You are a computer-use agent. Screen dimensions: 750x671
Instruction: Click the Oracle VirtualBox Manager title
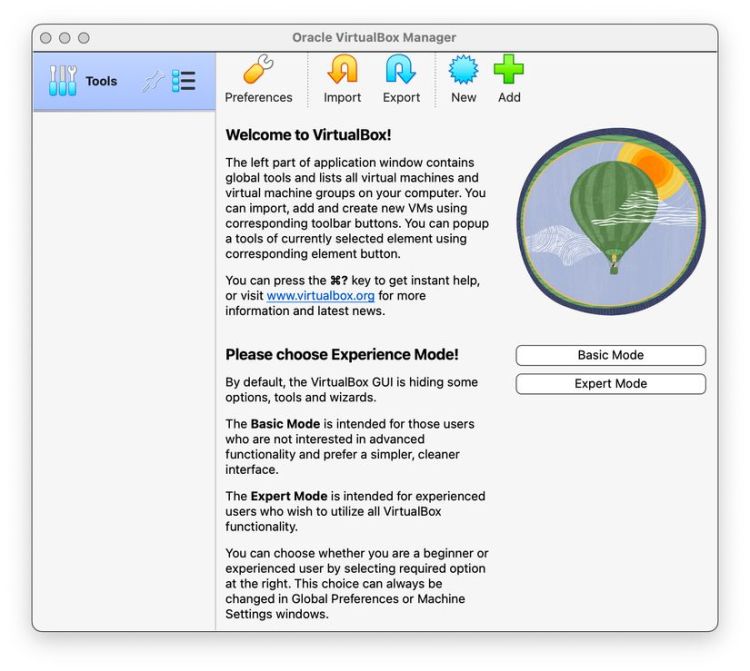[x=374, y=37]
